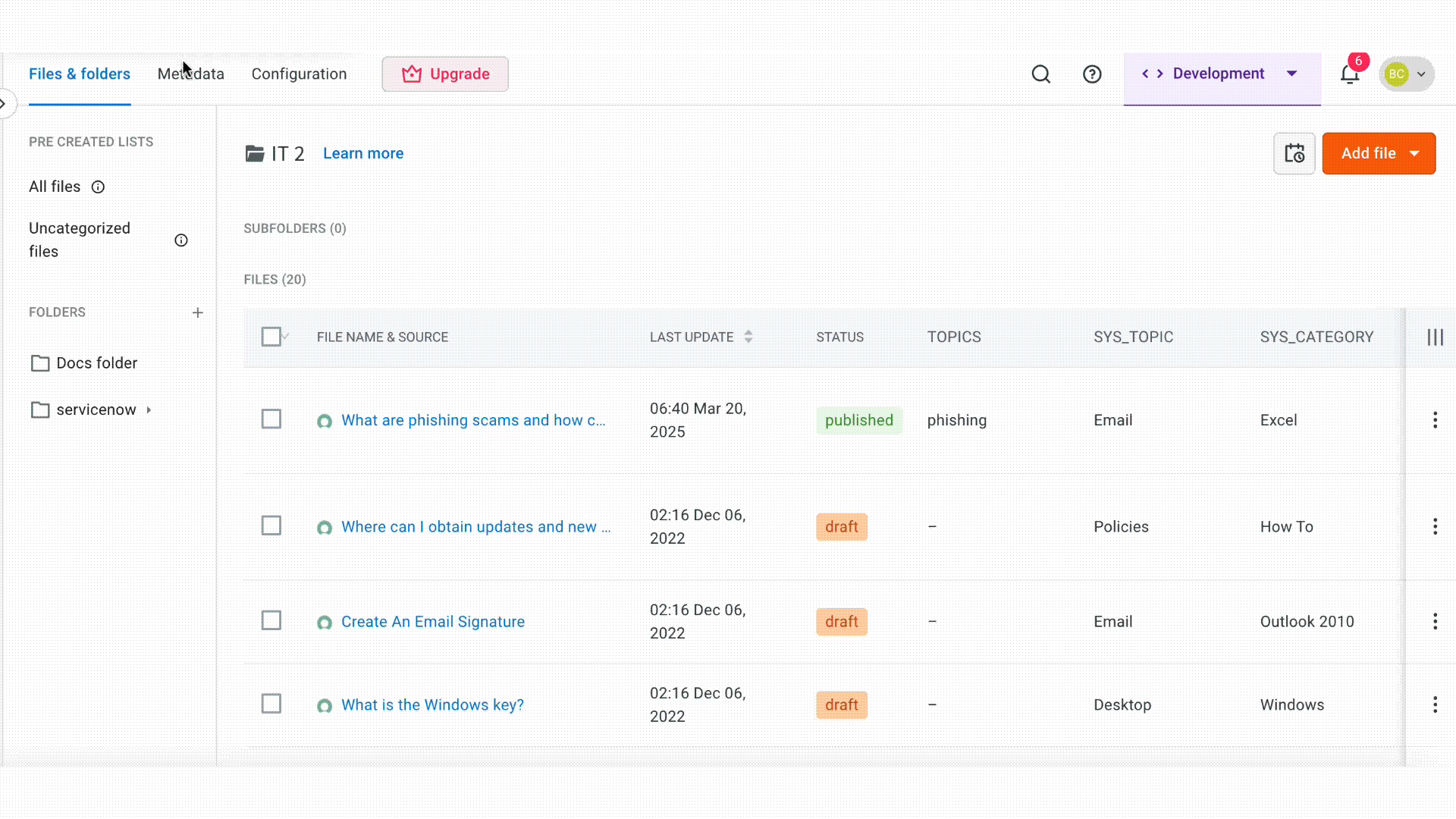1456x819 pixels.
Task: Click the Upgrade button
Action: (445, 74)
